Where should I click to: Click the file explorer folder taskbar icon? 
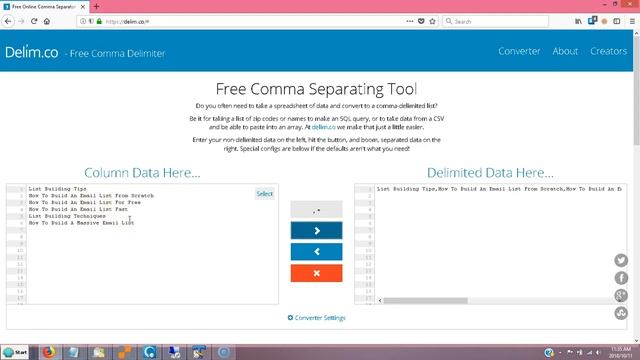[98, 352]
